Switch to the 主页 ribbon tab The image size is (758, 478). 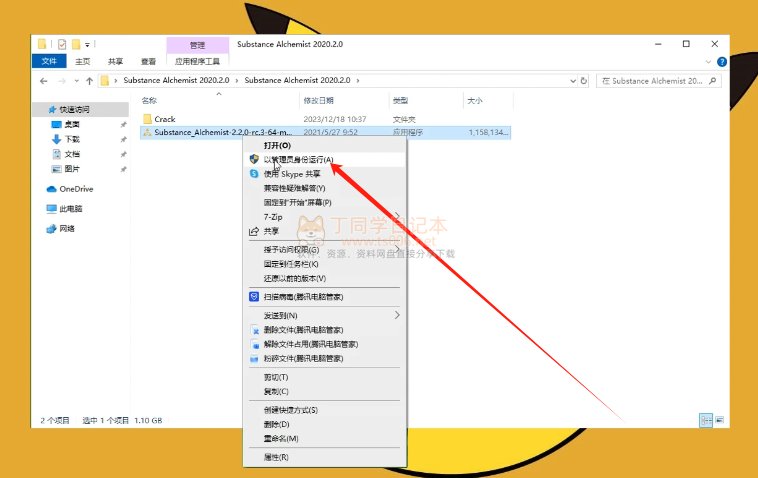82,61
